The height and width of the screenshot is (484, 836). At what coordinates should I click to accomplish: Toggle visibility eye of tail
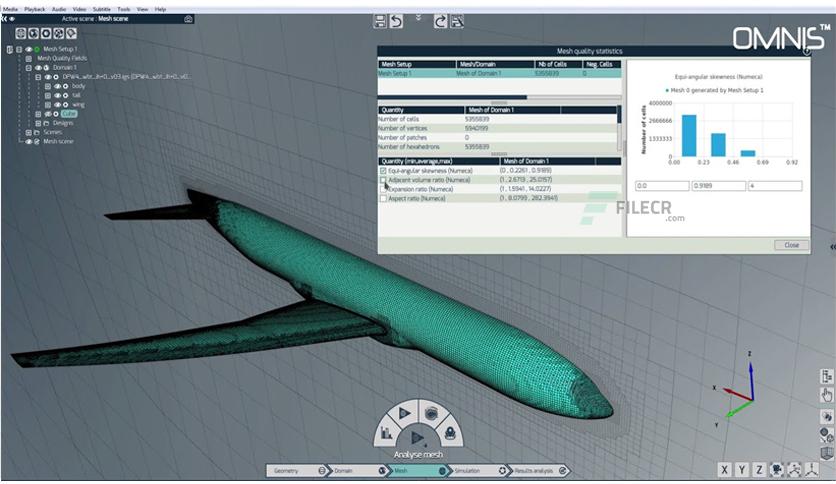coord(58,95)
